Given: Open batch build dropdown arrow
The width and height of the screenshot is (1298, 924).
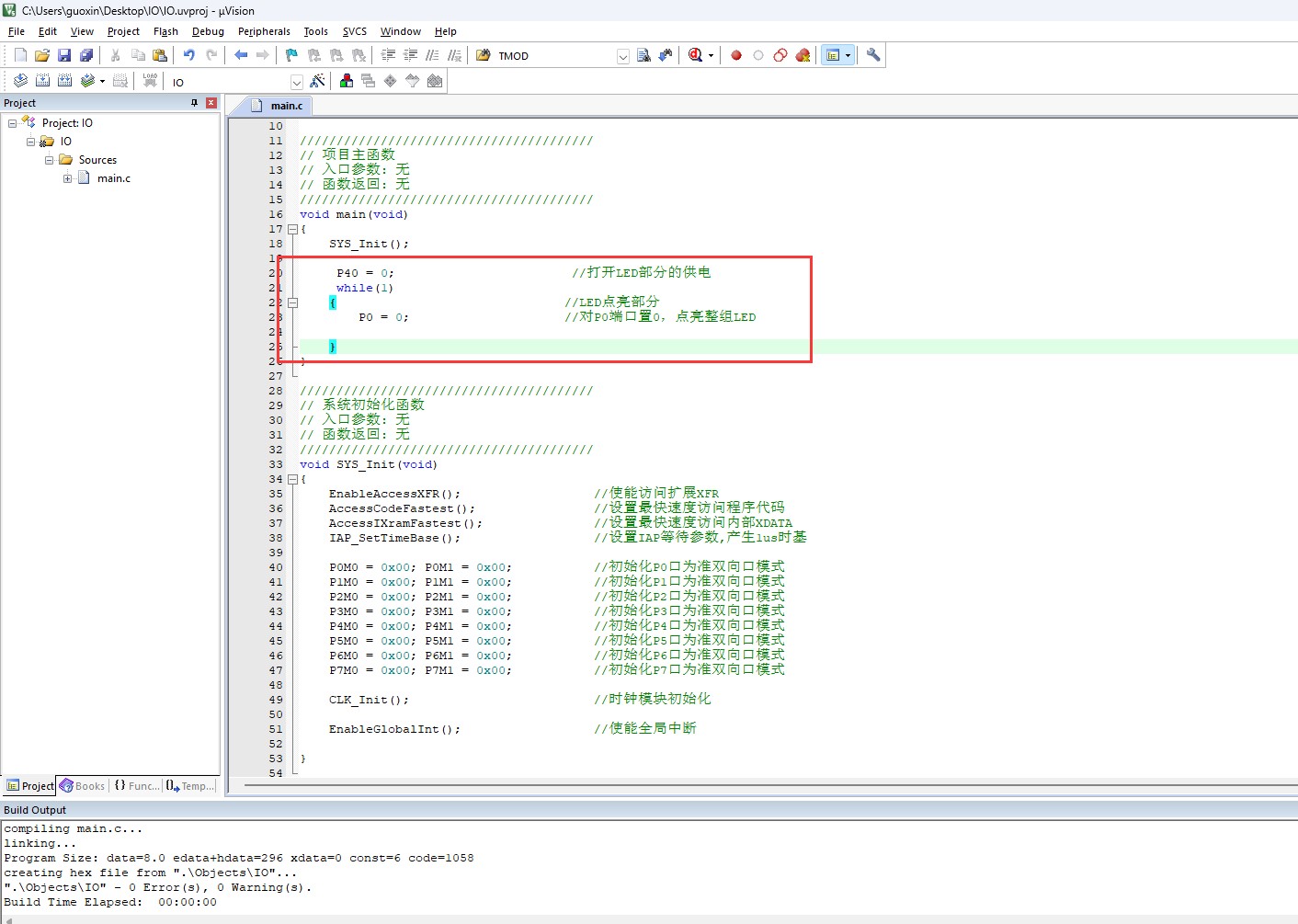Looking at the screenshot, I should 102,81.
